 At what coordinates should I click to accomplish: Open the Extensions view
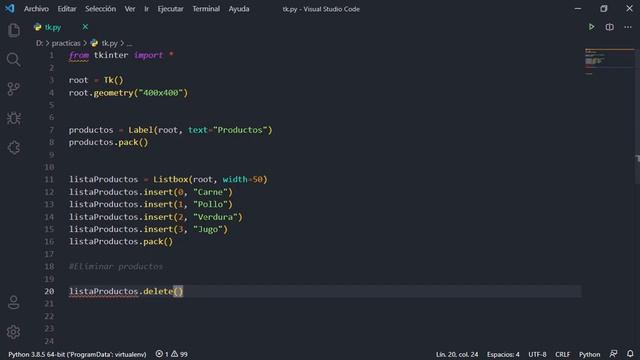[x=13, y=148]
